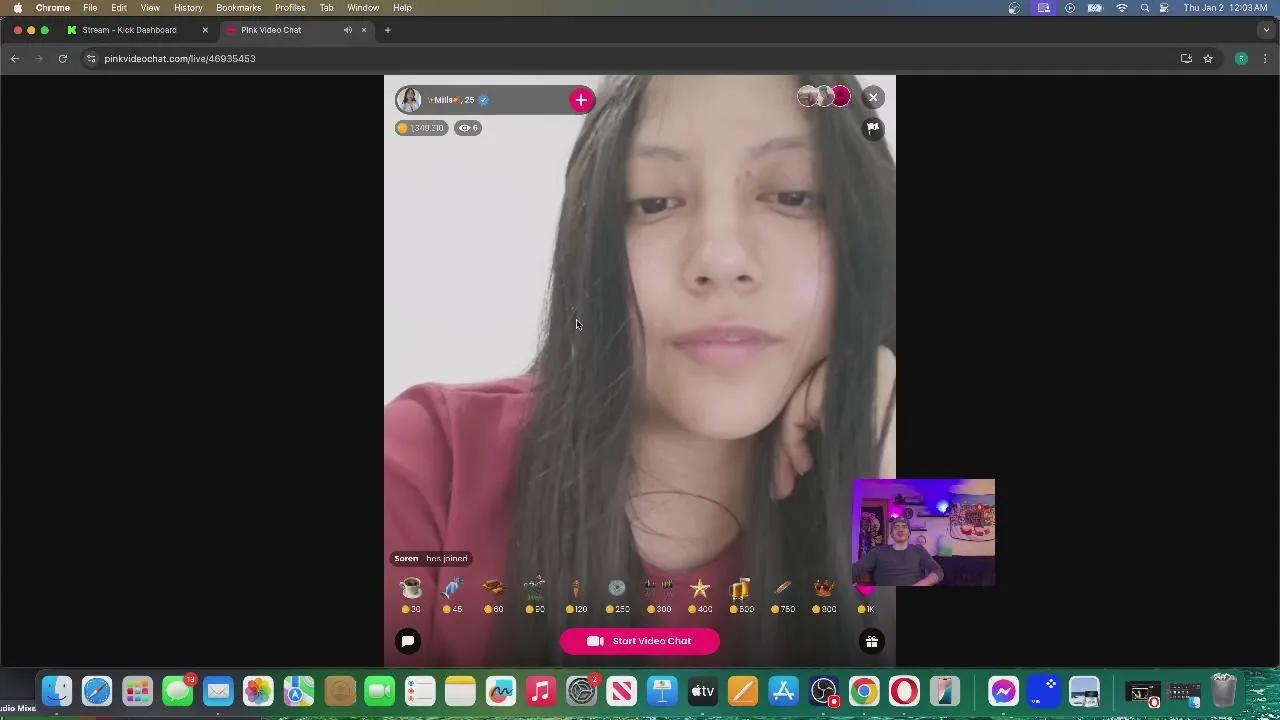Viewport: 1280px width, 720px height.
Task: Bookmark this page with the star icon
Action: point(1208,59)
